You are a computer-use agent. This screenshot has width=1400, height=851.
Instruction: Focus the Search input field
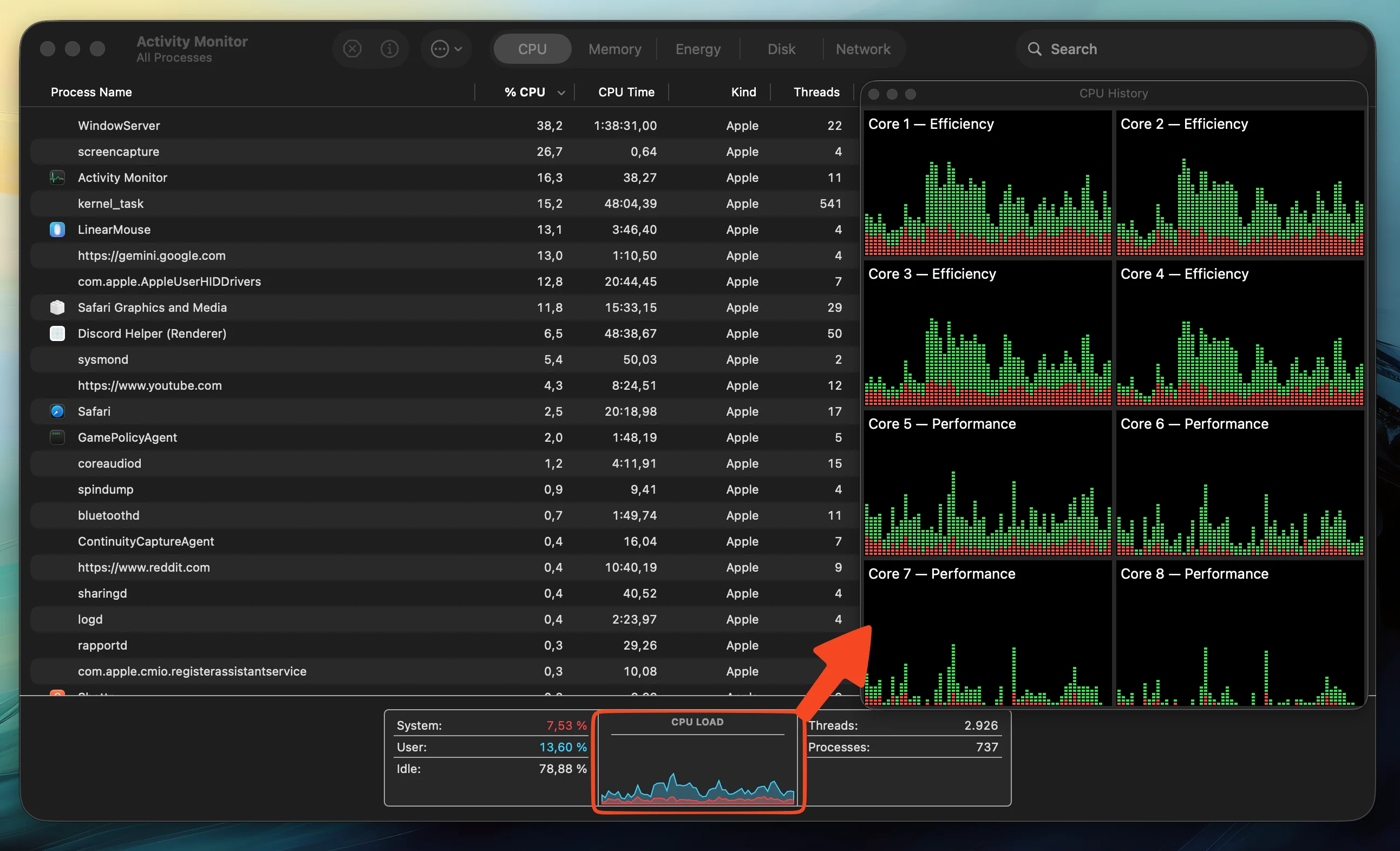pos(1191,49)
